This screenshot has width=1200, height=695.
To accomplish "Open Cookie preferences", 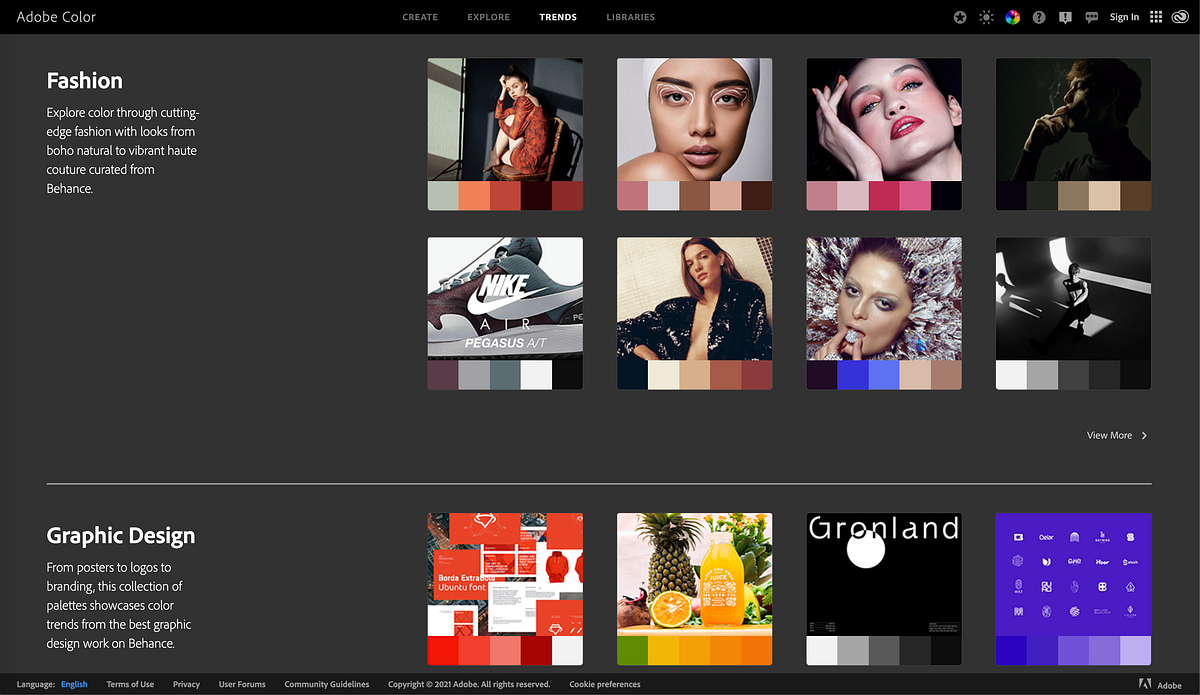I will point(604,684).
